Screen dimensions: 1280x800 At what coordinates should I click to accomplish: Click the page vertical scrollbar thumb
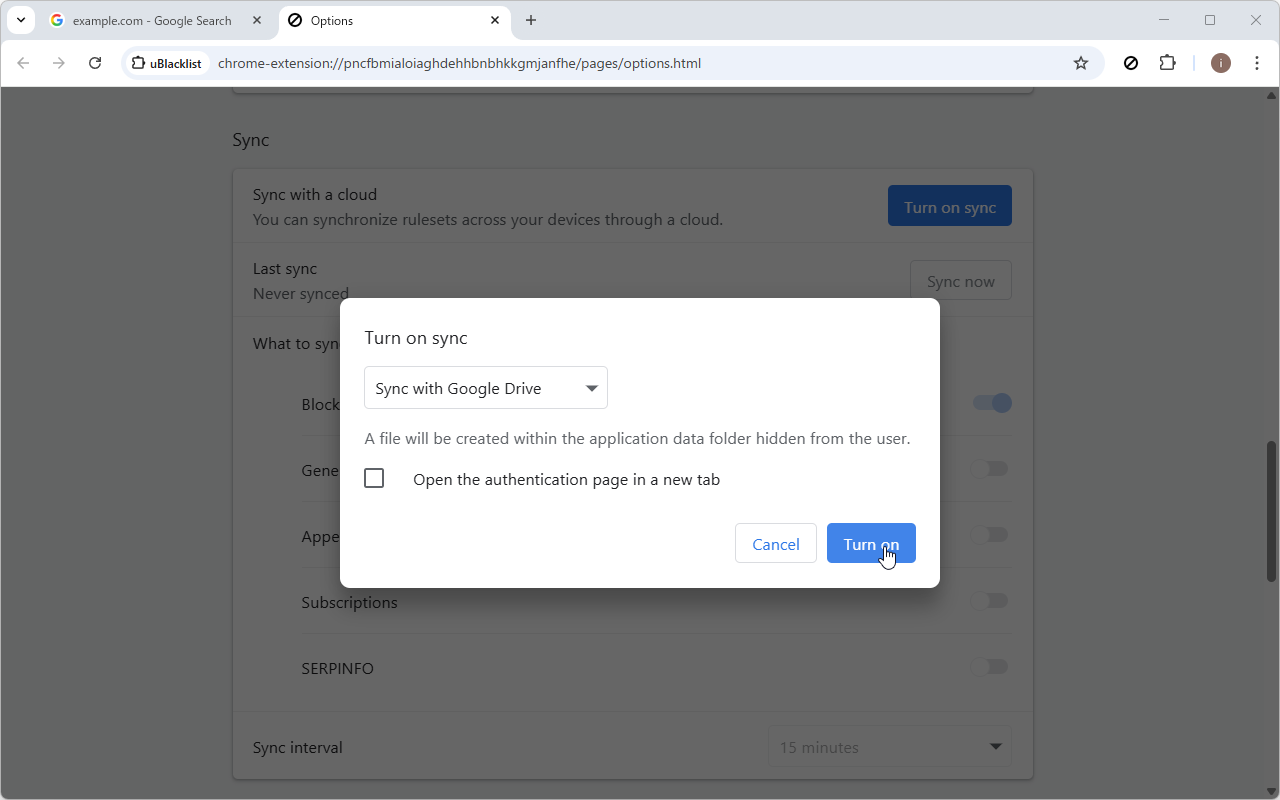1271,510
